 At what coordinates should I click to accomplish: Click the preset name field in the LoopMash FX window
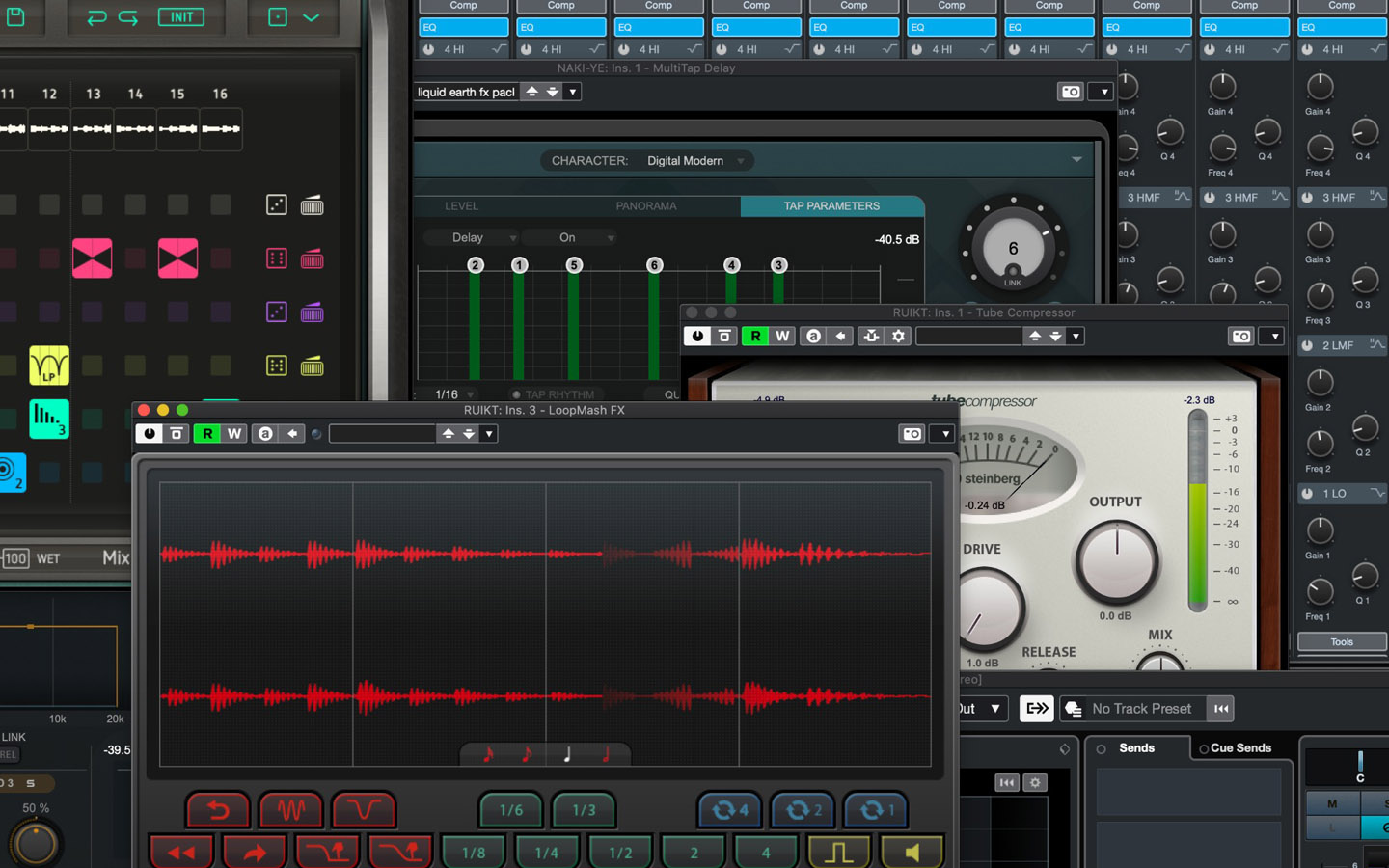coord(382,434)
